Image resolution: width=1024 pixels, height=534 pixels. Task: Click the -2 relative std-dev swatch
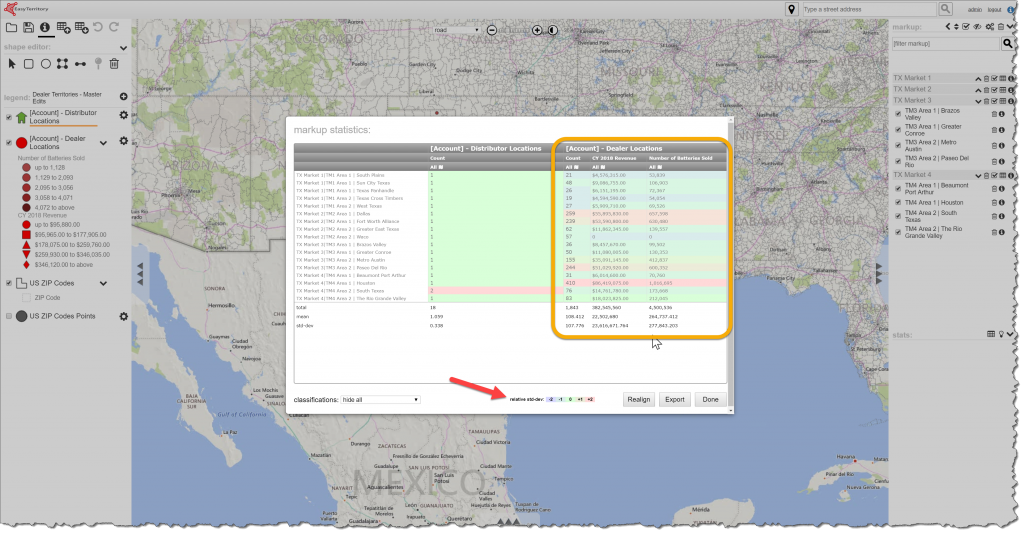551,400
